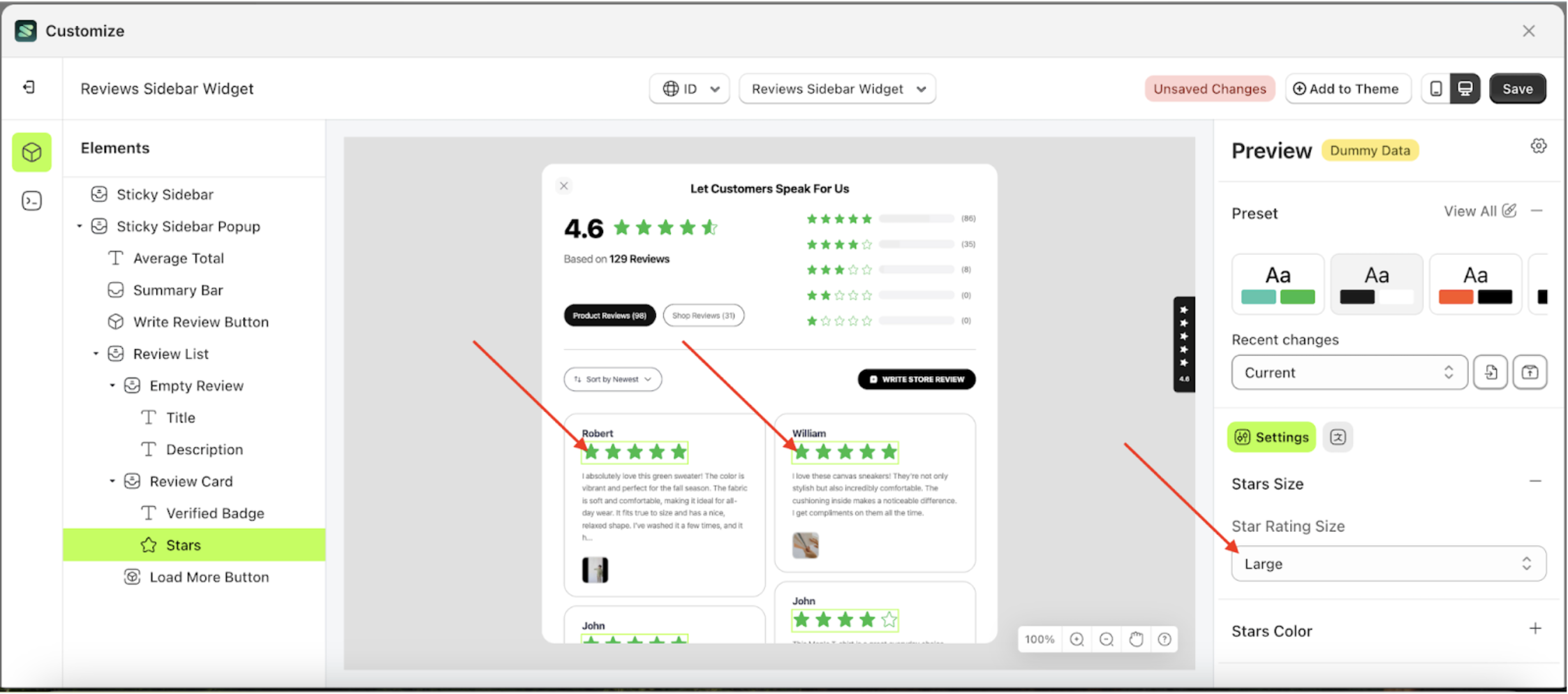Click the zoom out magnifier icon
Image resolution: width=1568 pixels, height=694 pixels.
(1107, 640)
